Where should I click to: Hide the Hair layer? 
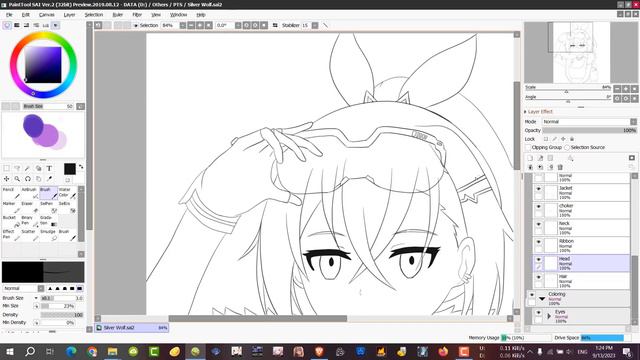538,277
